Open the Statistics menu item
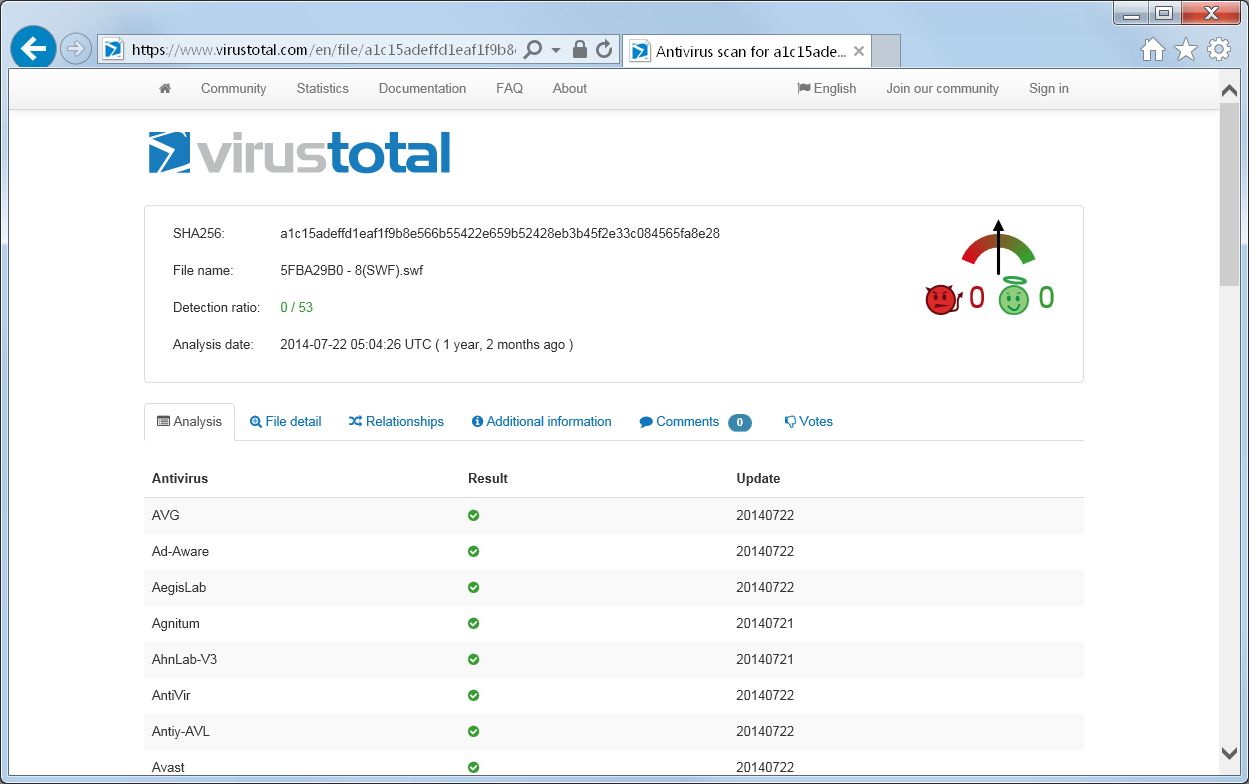 pos(322,89)
